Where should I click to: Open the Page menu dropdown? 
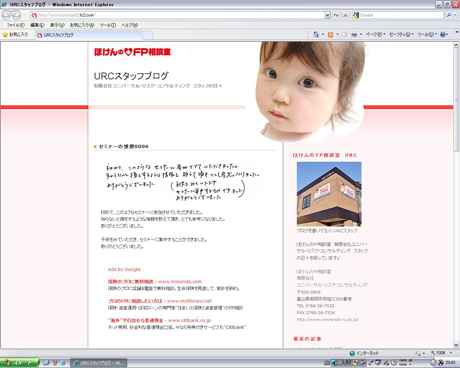coord(375,34)
